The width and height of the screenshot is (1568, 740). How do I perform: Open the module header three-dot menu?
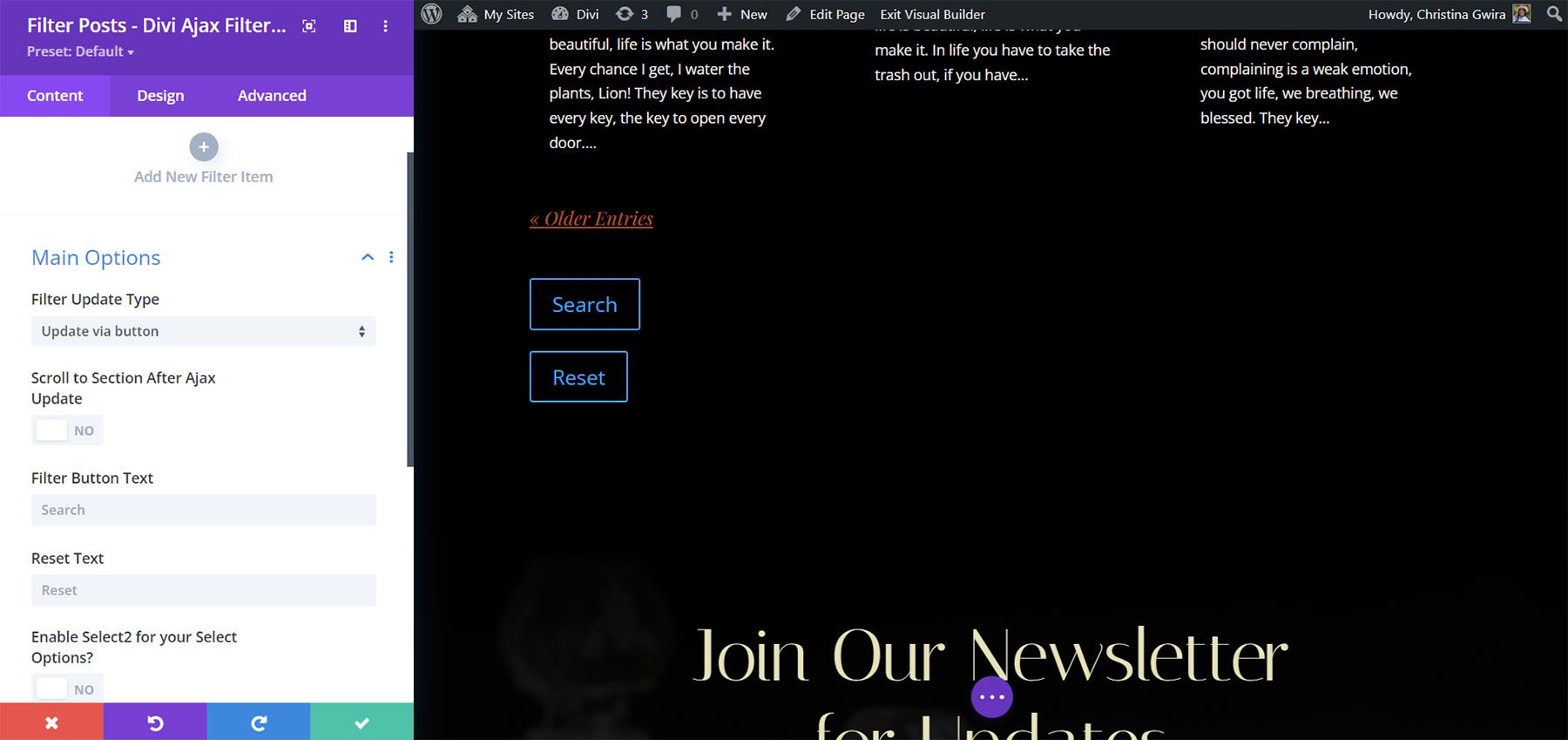[x=385, y=26]
